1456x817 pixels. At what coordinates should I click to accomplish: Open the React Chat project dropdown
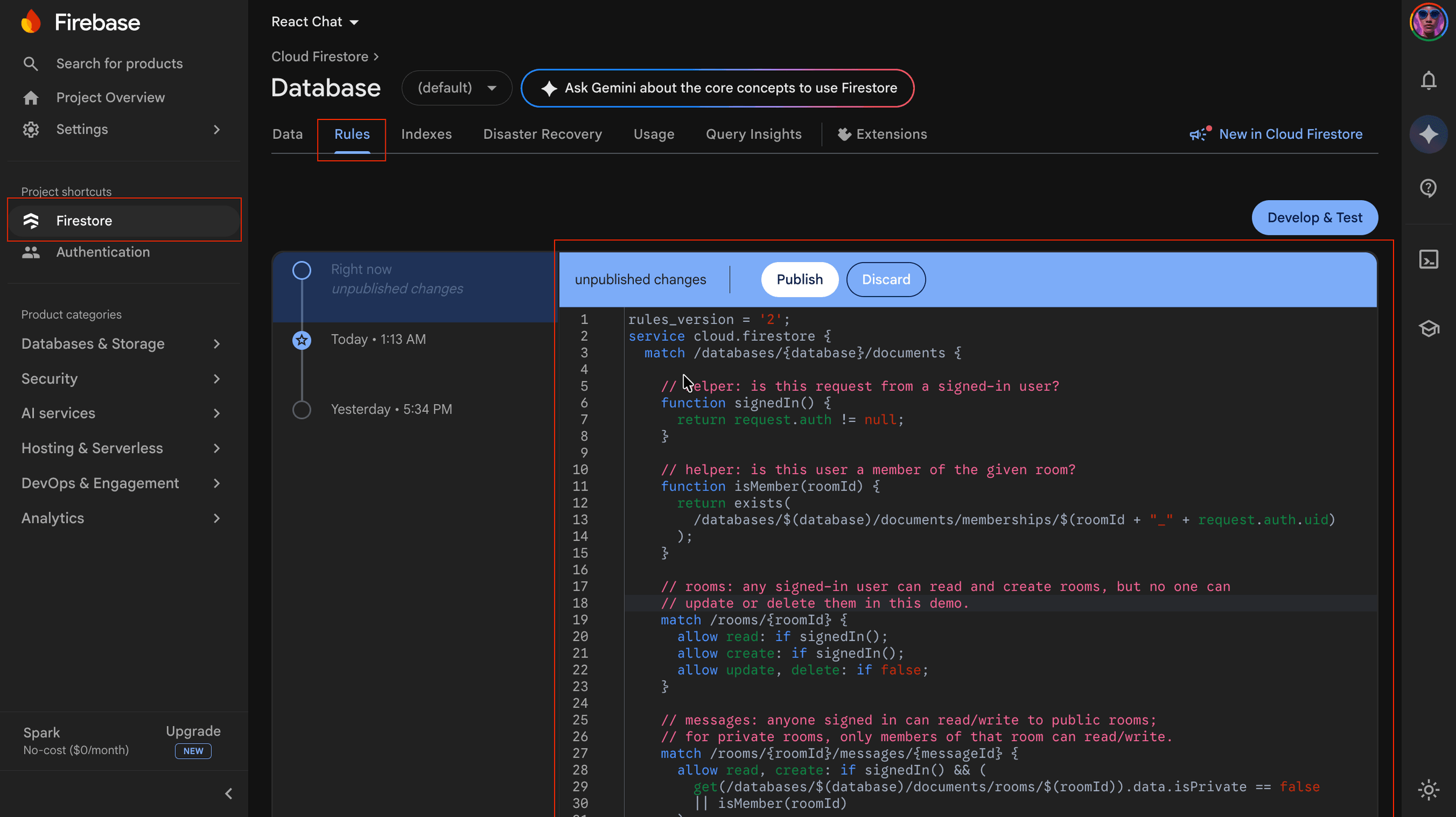pos(315,22)
